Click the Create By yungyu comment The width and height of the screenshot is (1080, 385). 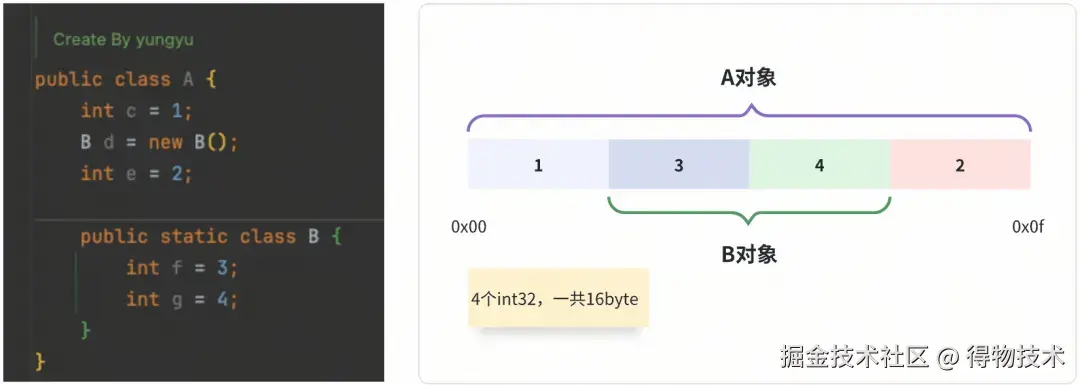[x=123, y=40]
